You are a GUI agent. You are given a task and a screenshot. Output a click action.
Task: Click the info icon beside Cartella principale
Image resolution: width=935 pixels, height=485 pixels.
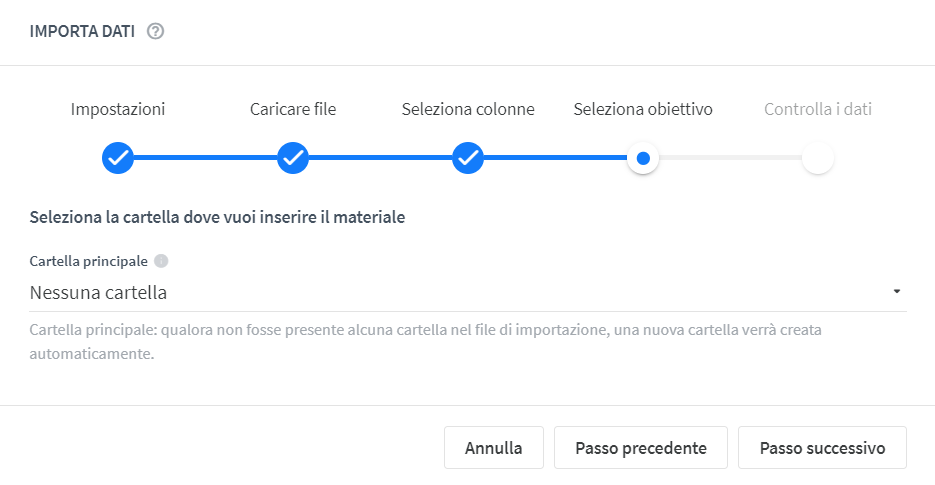[x=161, y=261]
